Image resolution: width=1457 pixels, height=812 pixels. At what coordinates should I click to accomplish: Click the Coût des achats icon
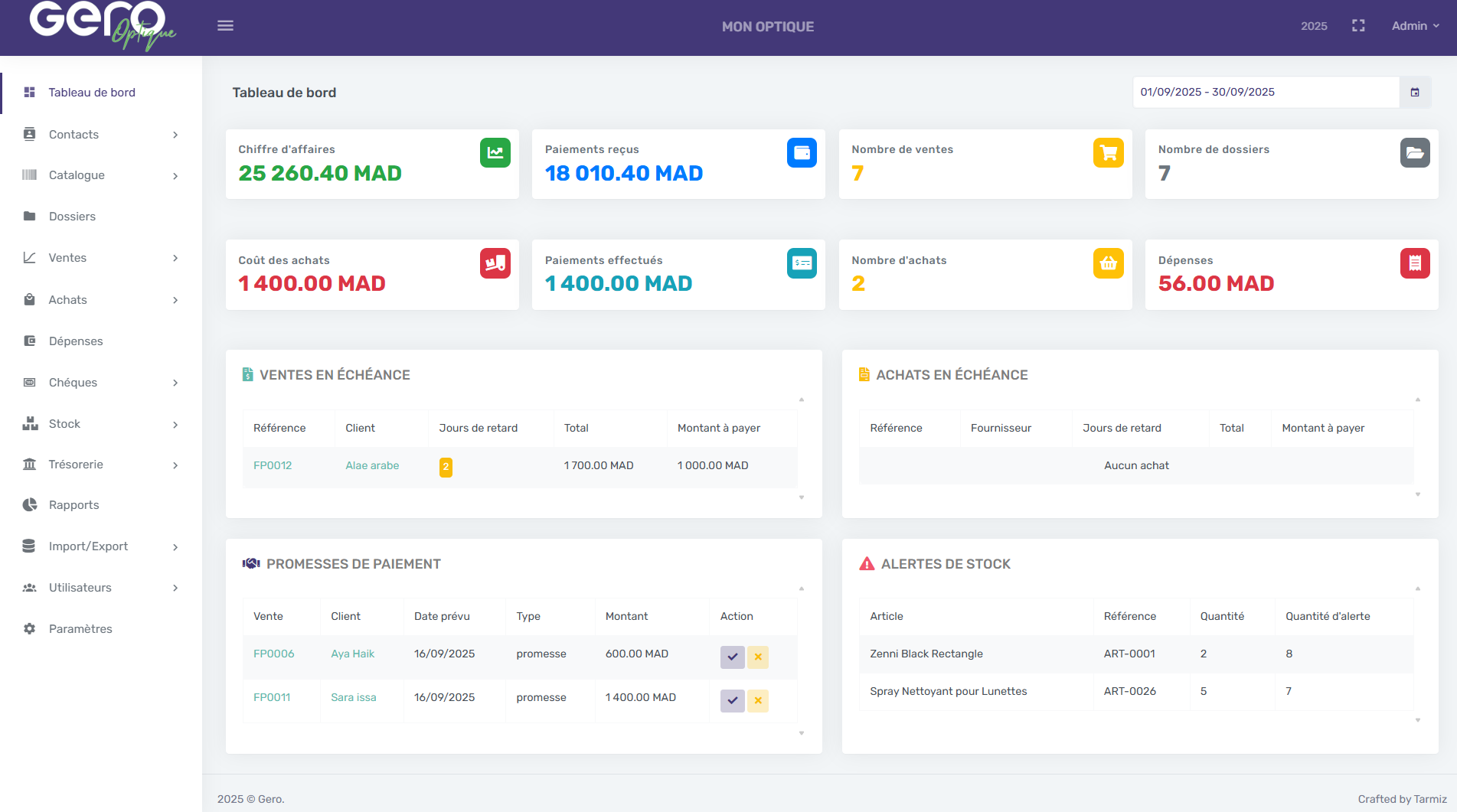click(495, 263)
